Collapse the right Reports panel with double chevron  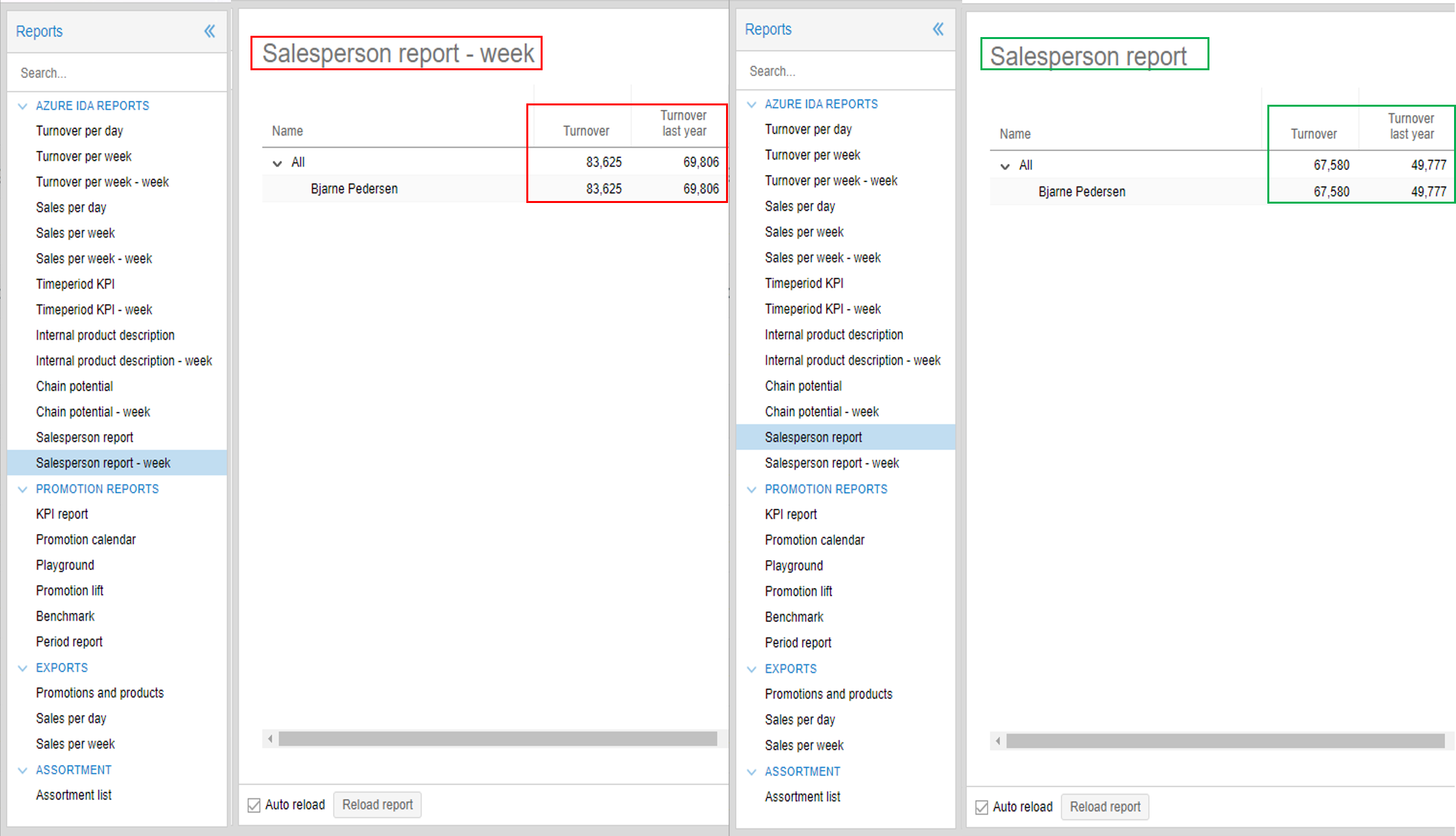(938, 29)
